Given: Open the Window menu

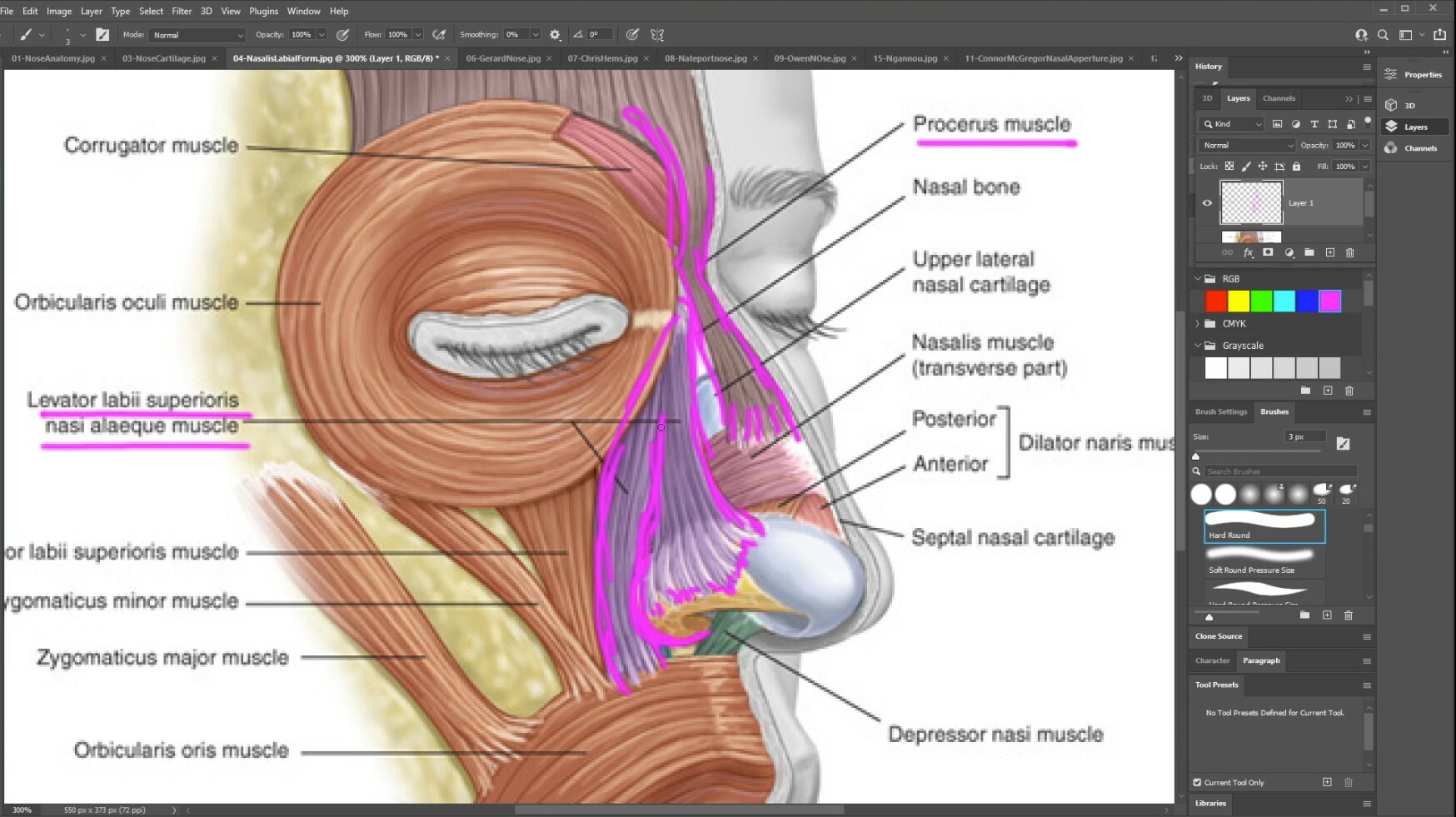Looking at the screenshot, I should pos(303,11).
